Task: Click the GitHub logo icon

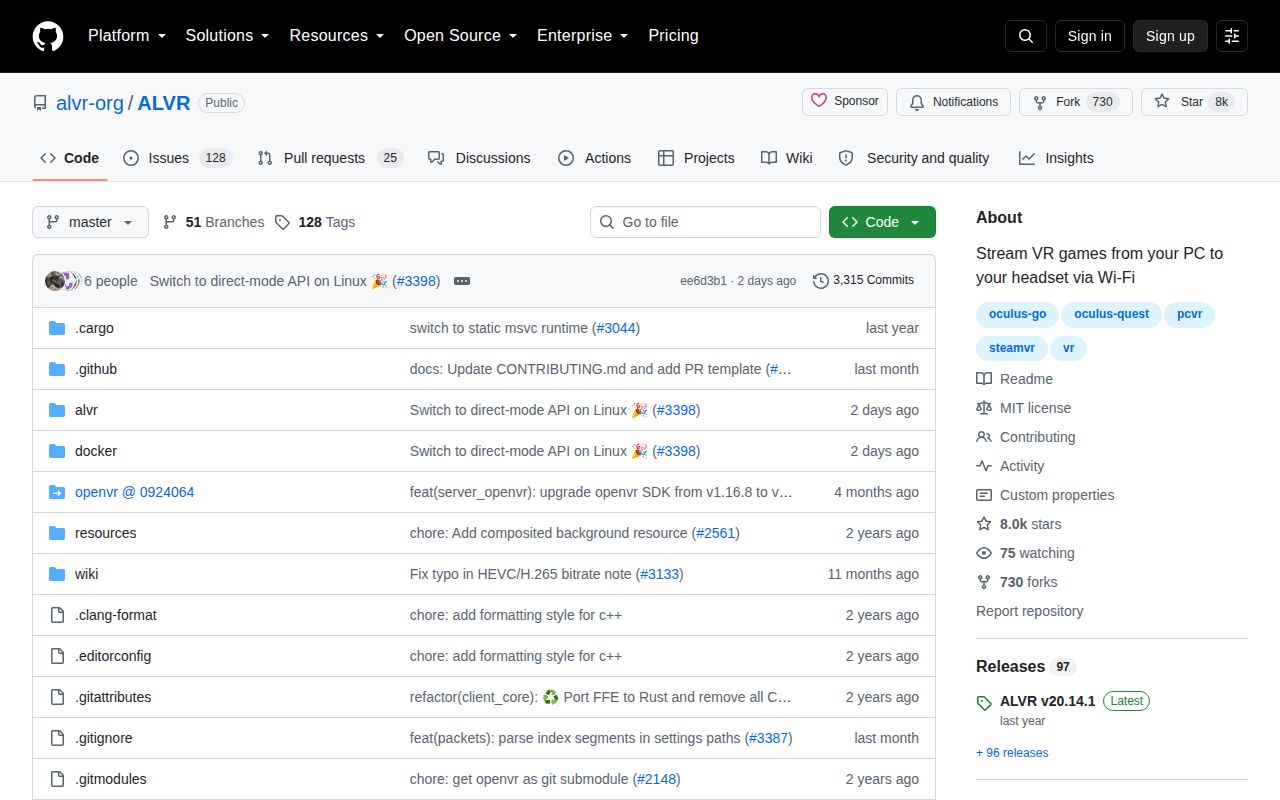Action: (x=48, y=36)
